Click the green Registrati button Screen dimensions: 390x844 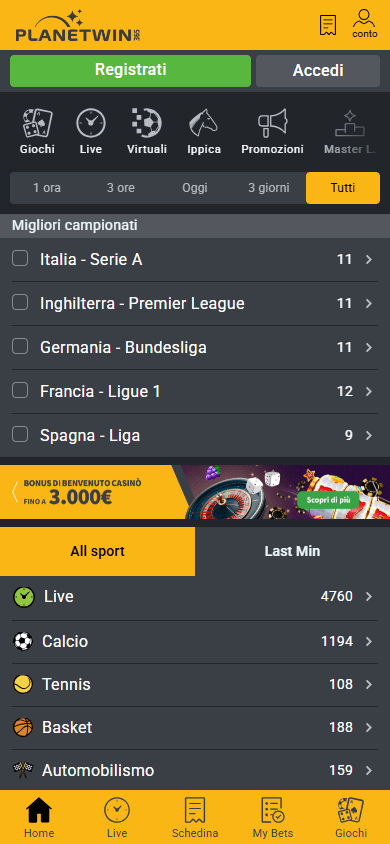[130, 71]
